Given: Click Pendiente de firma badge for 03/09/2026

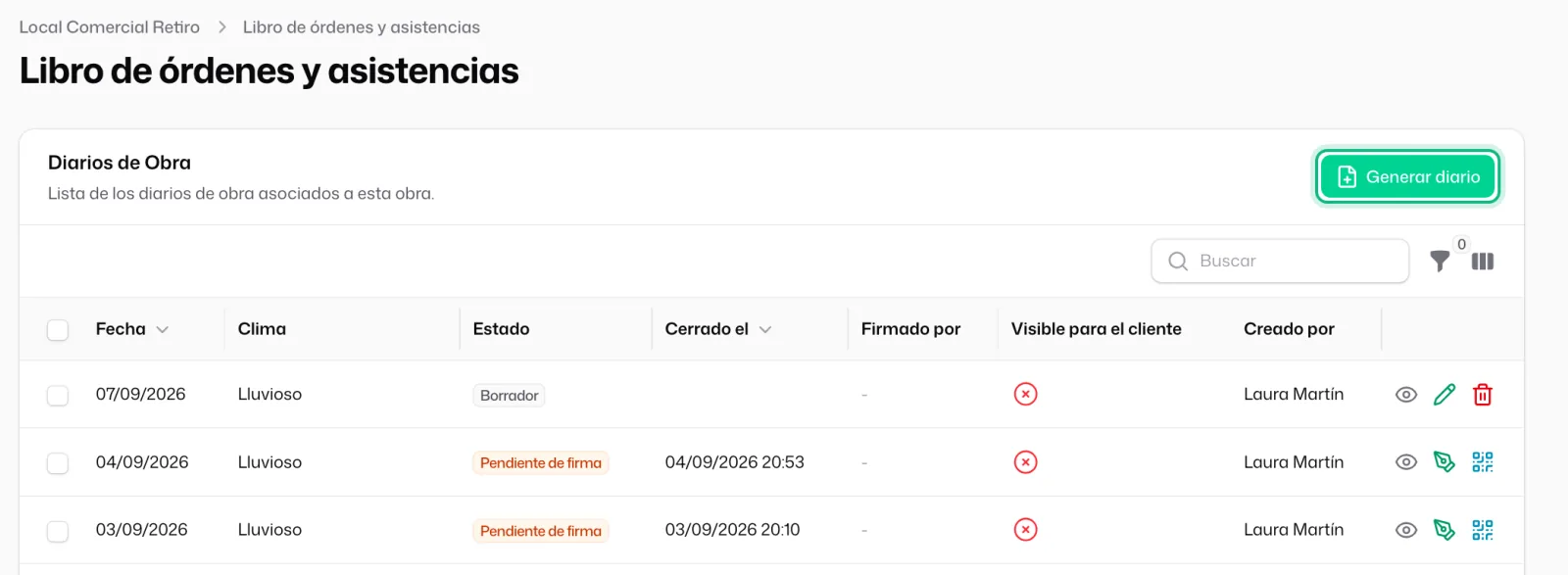Looking at the screenshot, I should (x=541, y=531).
